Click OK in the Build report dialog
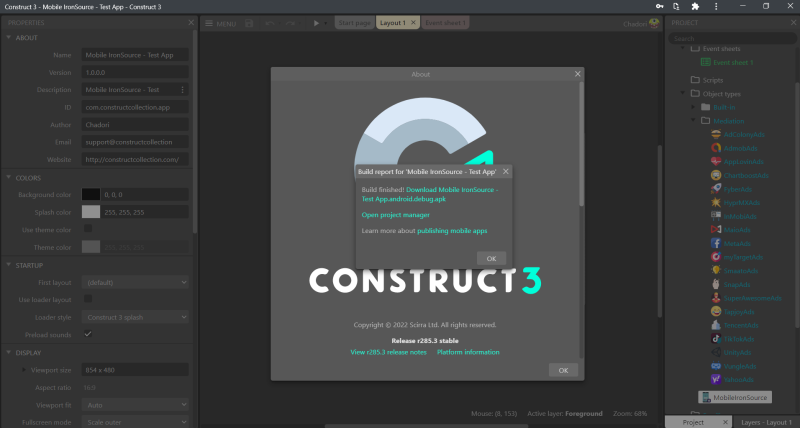The image size is (800, 428). (491, 258)
